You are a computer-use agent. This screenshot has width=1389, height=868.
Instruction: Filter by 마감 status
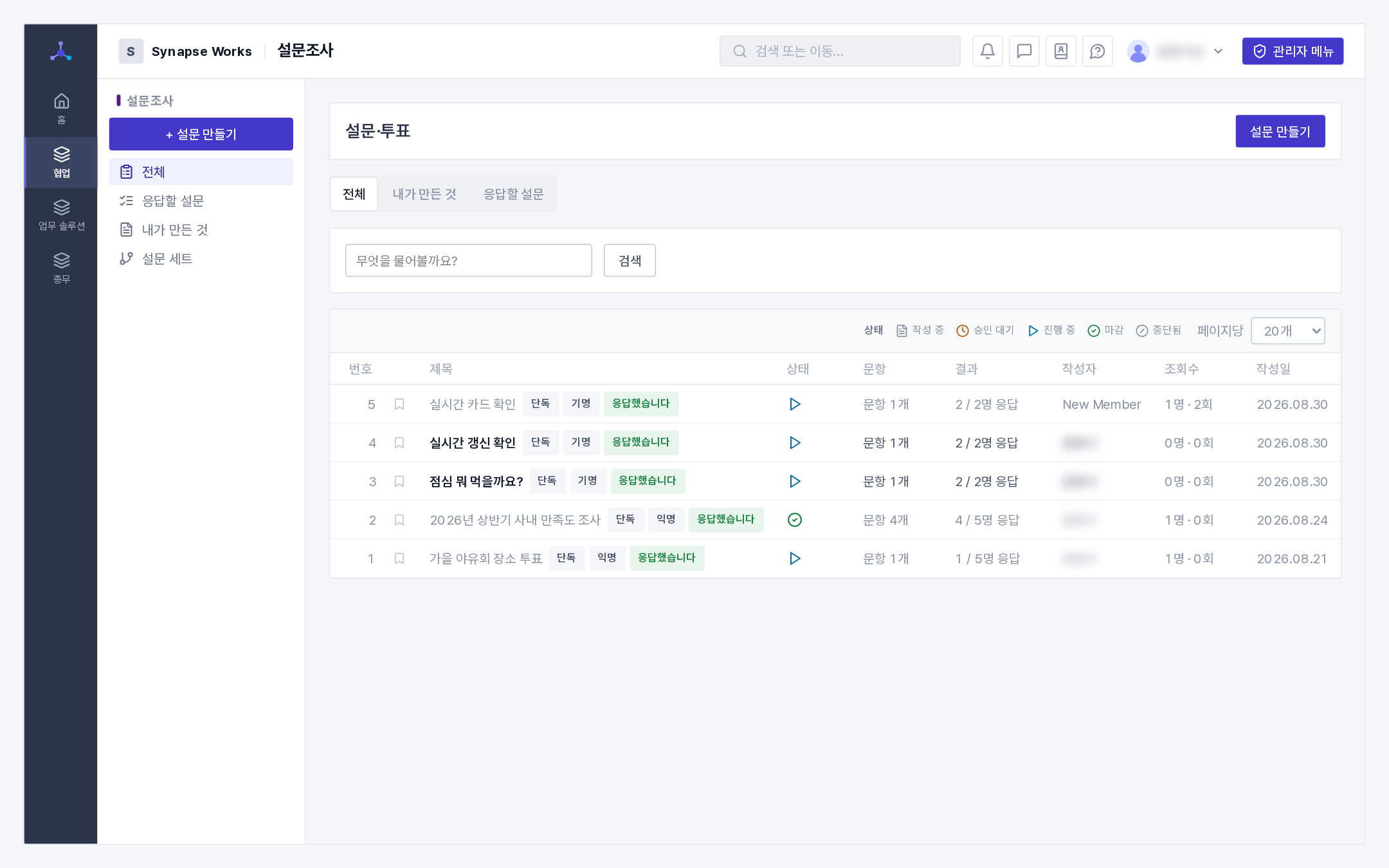tap(1105, 330)
